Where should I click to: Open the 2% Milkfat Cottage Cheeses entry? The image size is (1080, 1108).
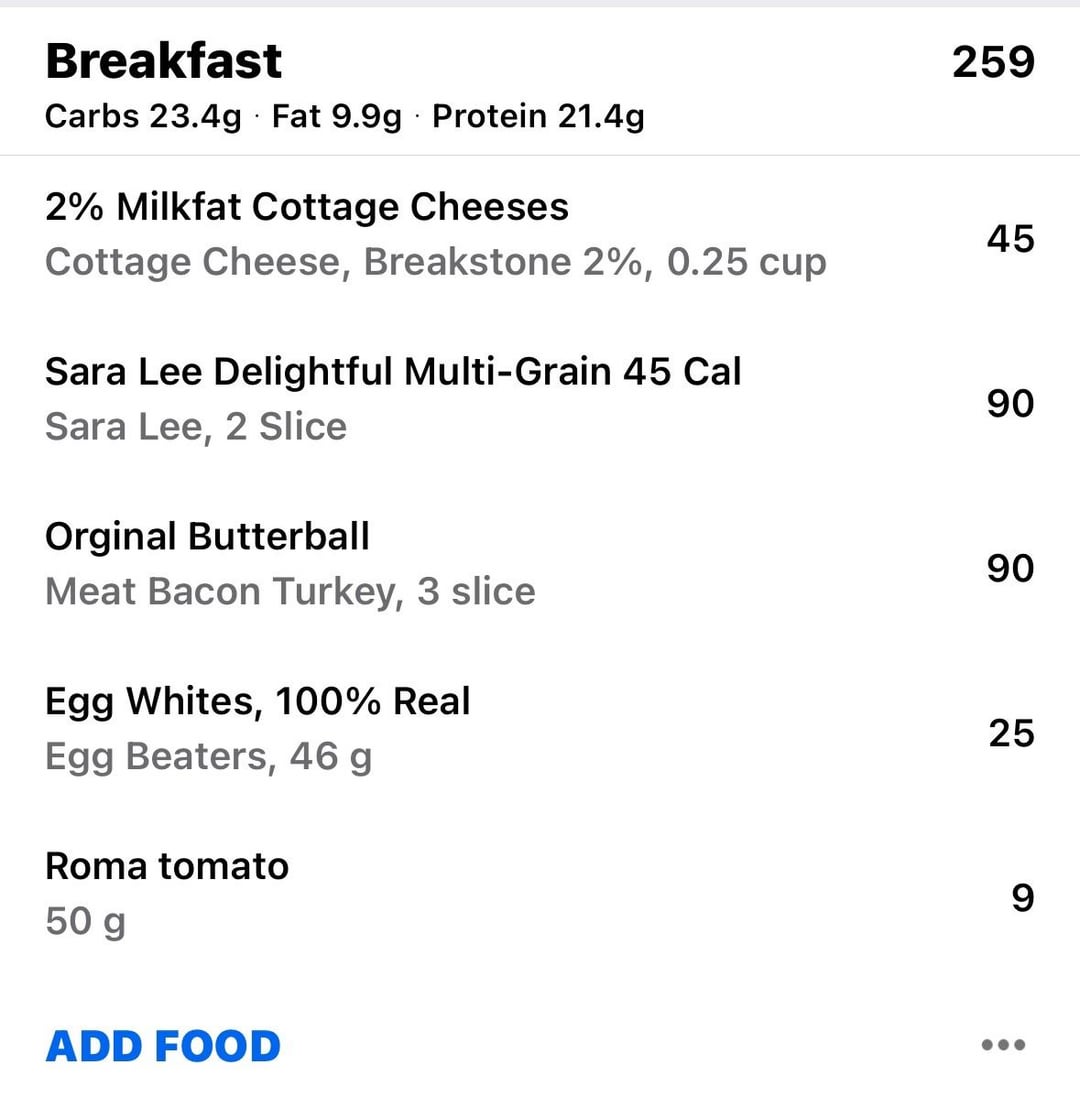540,236
